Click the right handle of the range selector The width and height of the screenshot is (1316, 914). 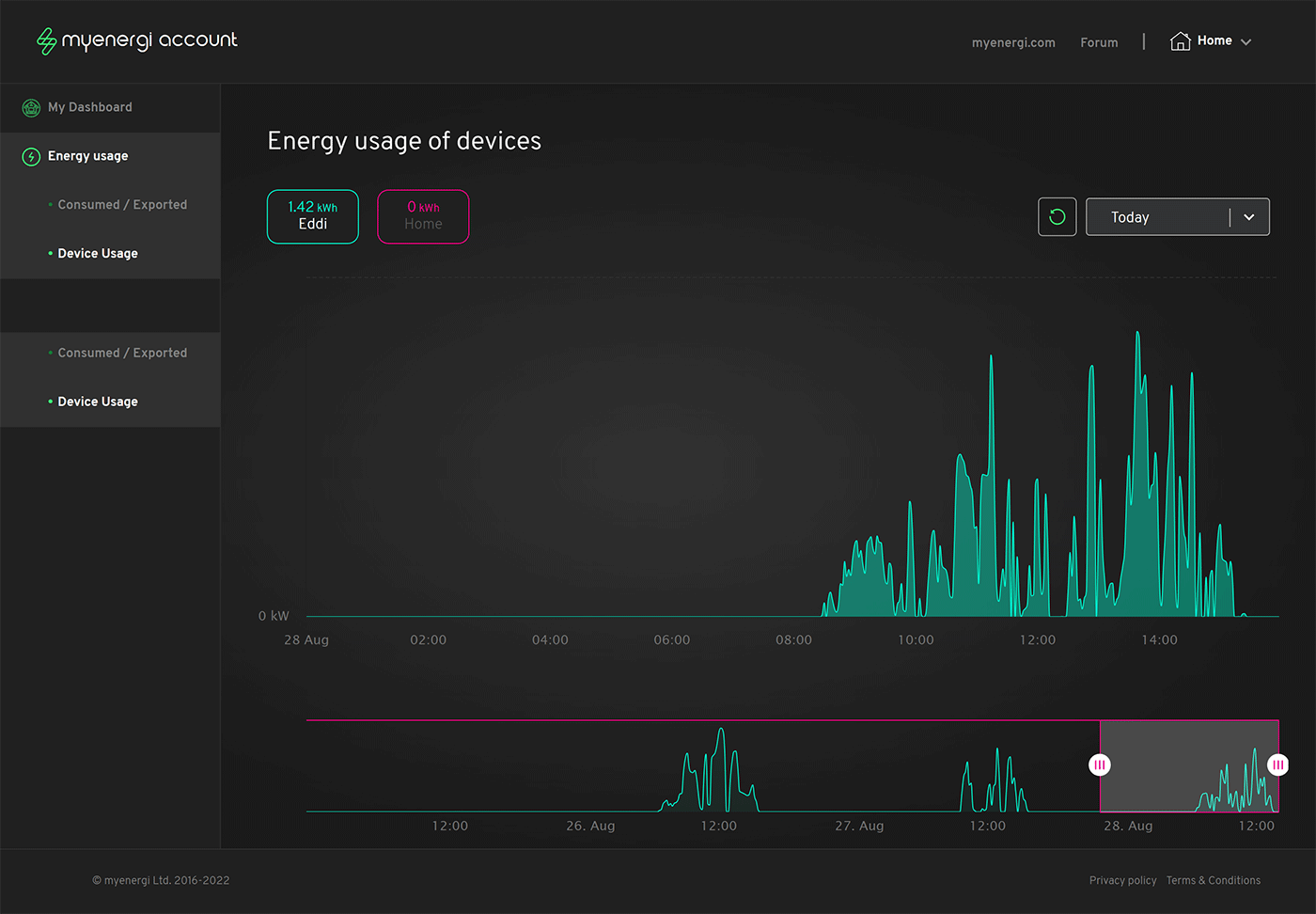1277,765
